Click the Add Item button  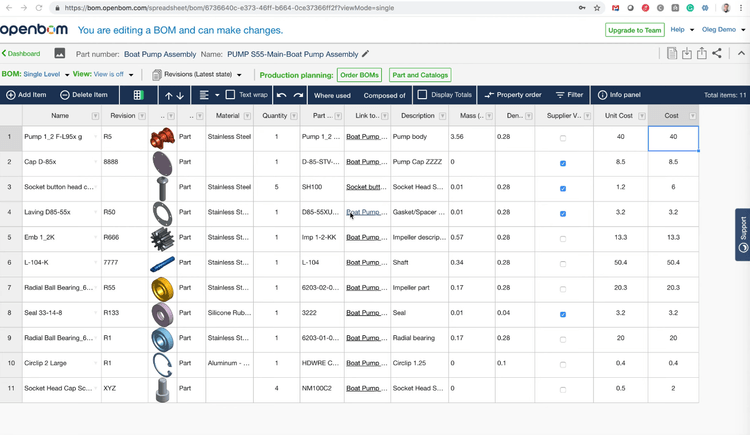[26, 95]
